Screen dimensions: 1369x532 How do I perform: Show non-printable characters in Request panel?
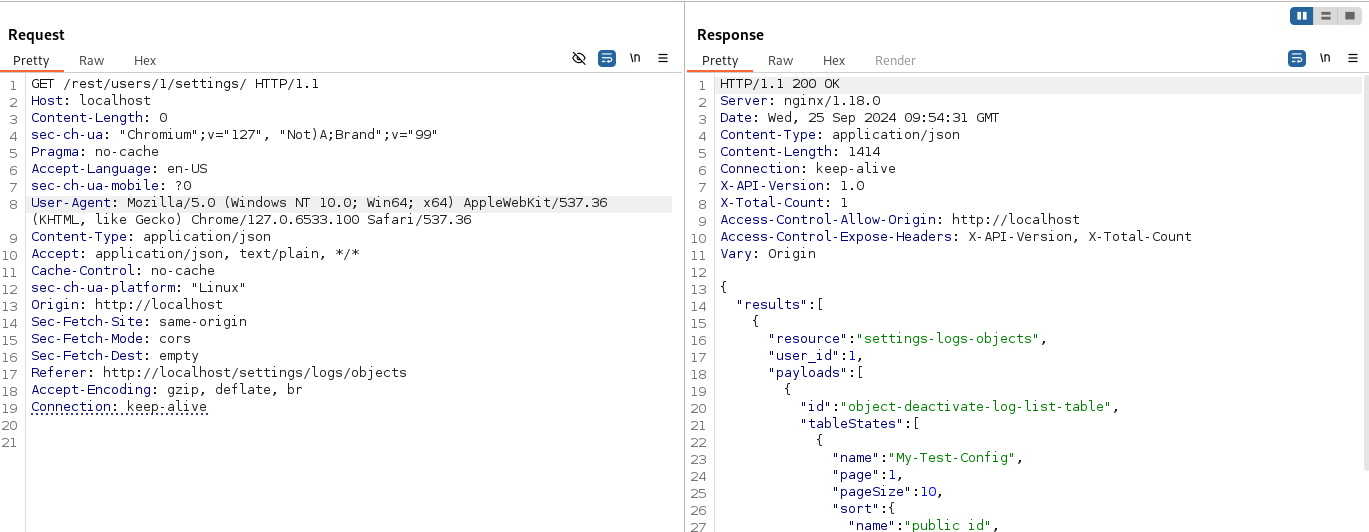(x=635, y=59)
